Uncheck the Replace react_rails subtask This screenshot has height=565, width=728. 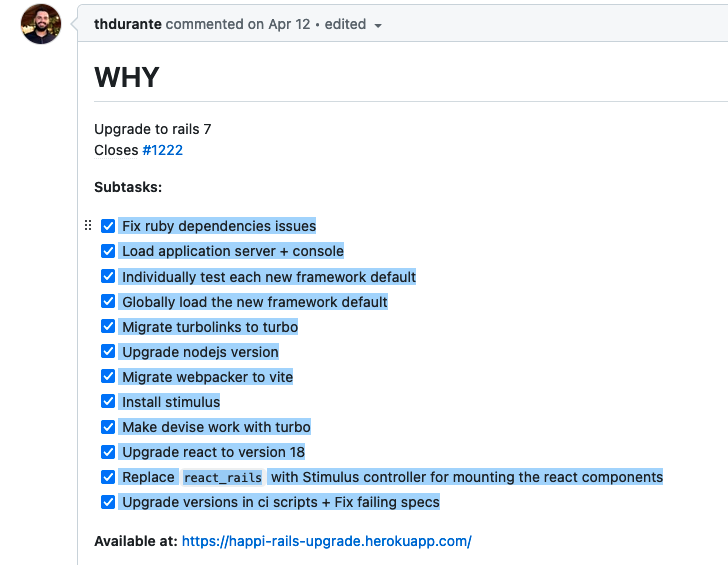coord(108,477)
